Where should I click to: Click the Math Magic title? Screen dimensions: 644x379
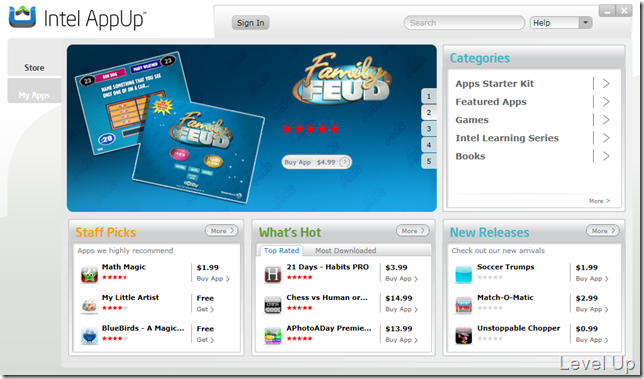click(124, 267)
